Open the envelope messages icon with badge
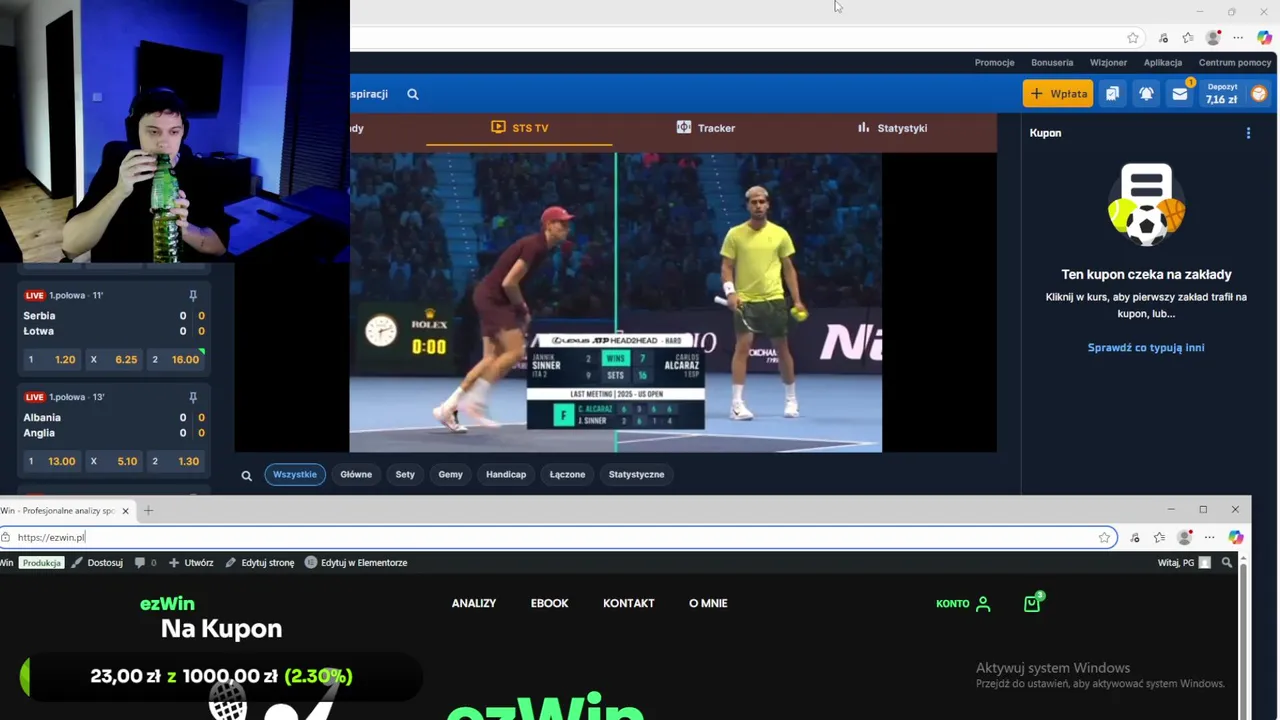 (x=1180, y=93)
